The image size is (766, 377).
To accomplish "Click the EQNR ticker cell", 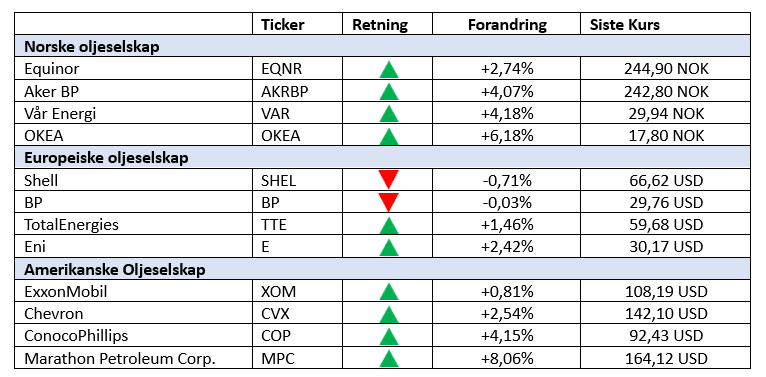I will pos(297,69).
